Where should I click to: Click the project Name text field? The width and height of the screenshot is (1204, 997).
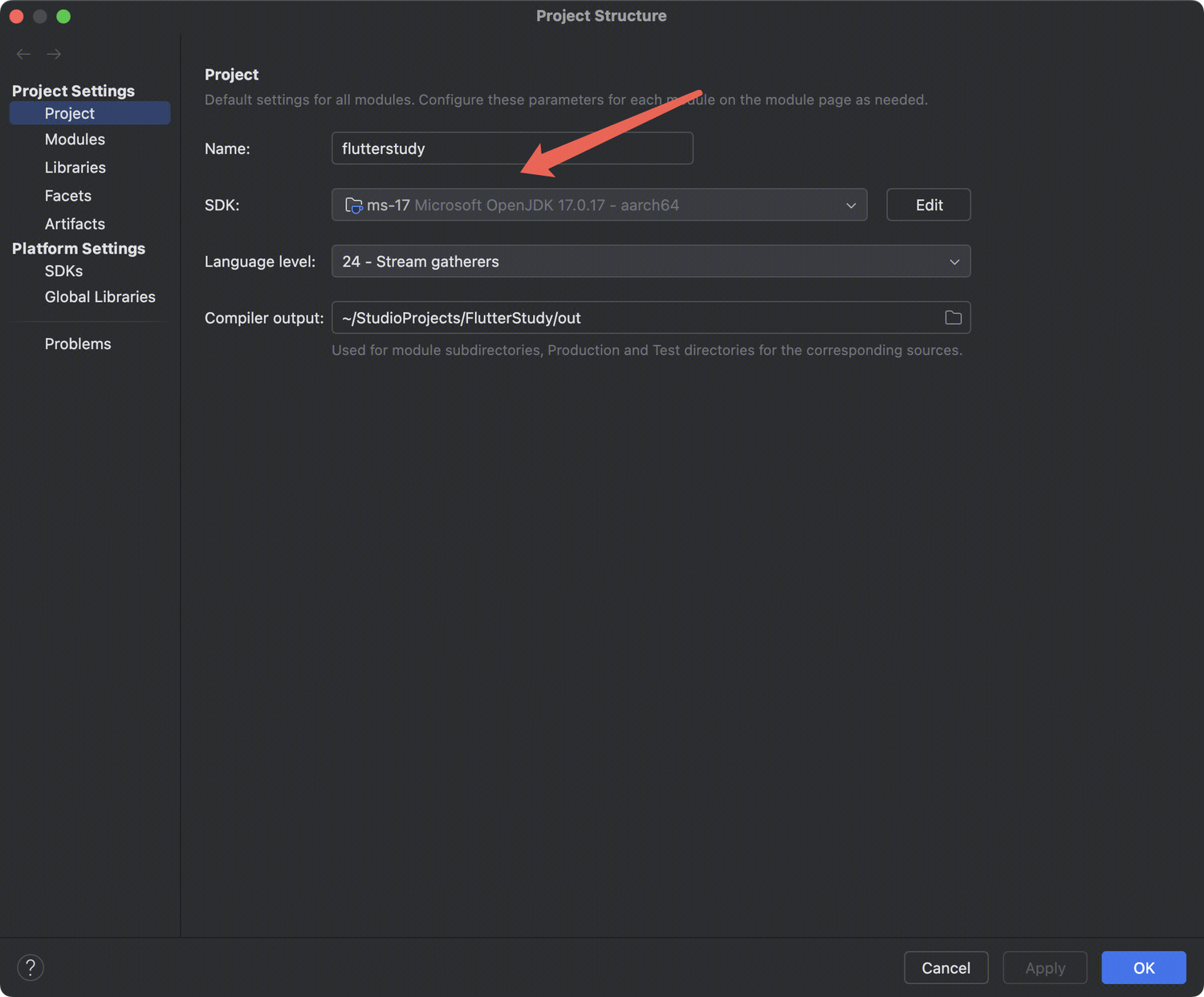click(x=512, y=149)
